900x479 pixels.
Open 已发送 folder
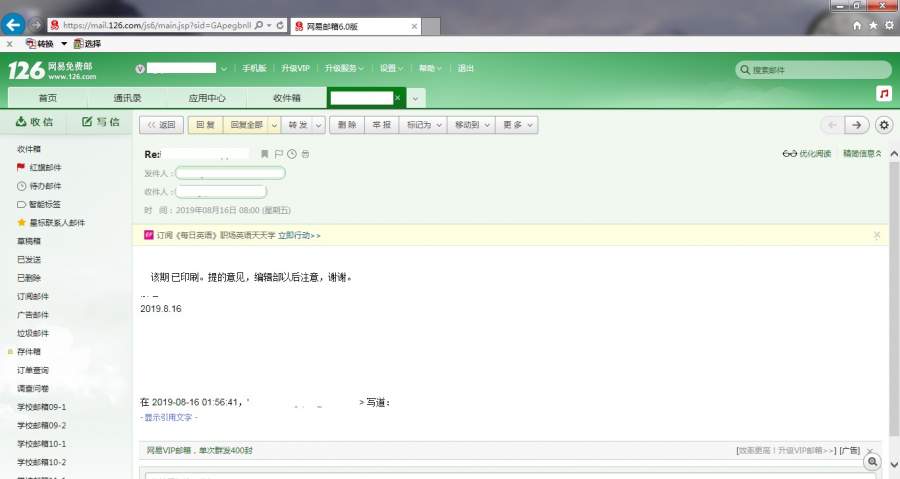click(29, 259)
